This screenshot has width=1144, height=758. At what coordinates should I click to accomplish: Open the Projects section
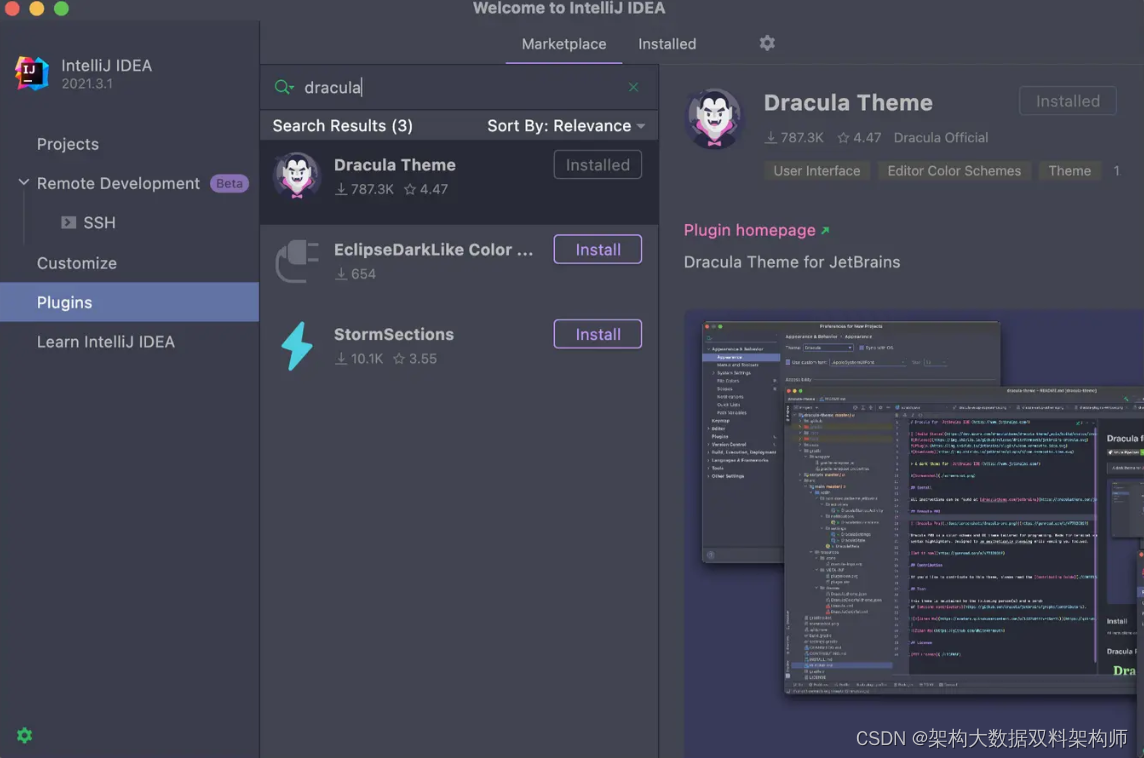pos(68,144)
